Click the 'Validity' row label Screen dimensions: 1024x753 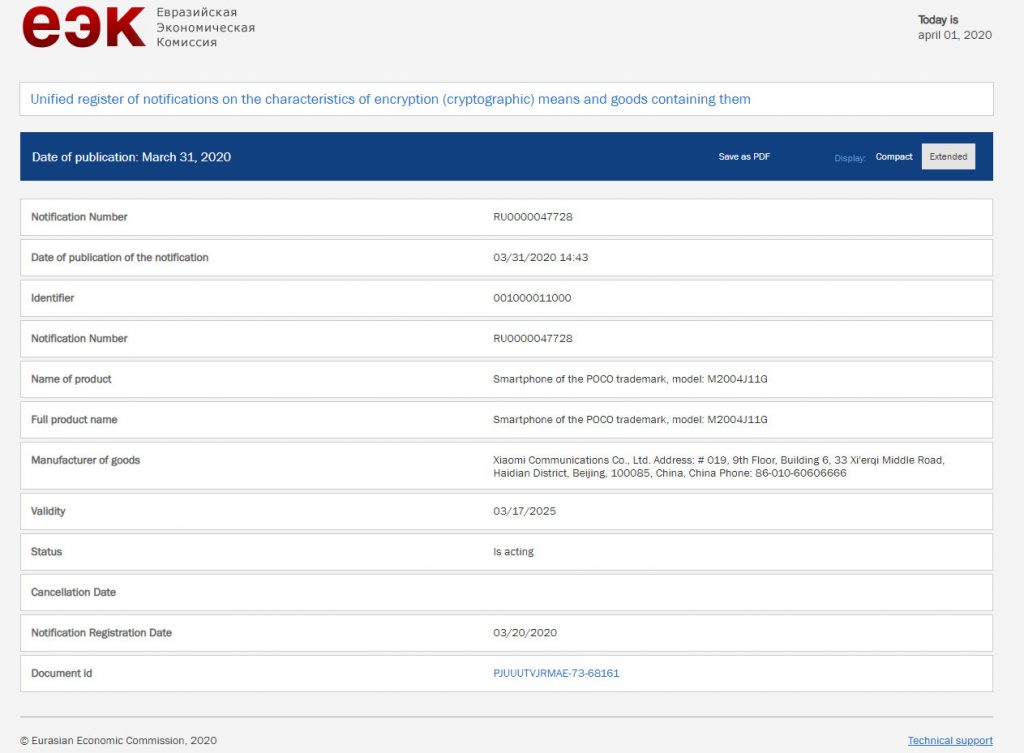pyautogui.click(x=48, y=511)
